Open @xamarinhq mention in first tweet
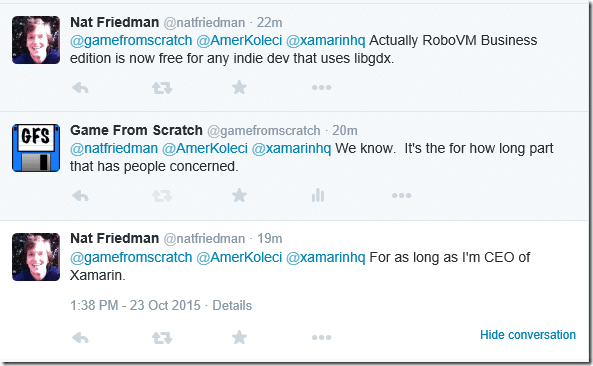Viewport: 593px width, 366px height. (326, 40)
